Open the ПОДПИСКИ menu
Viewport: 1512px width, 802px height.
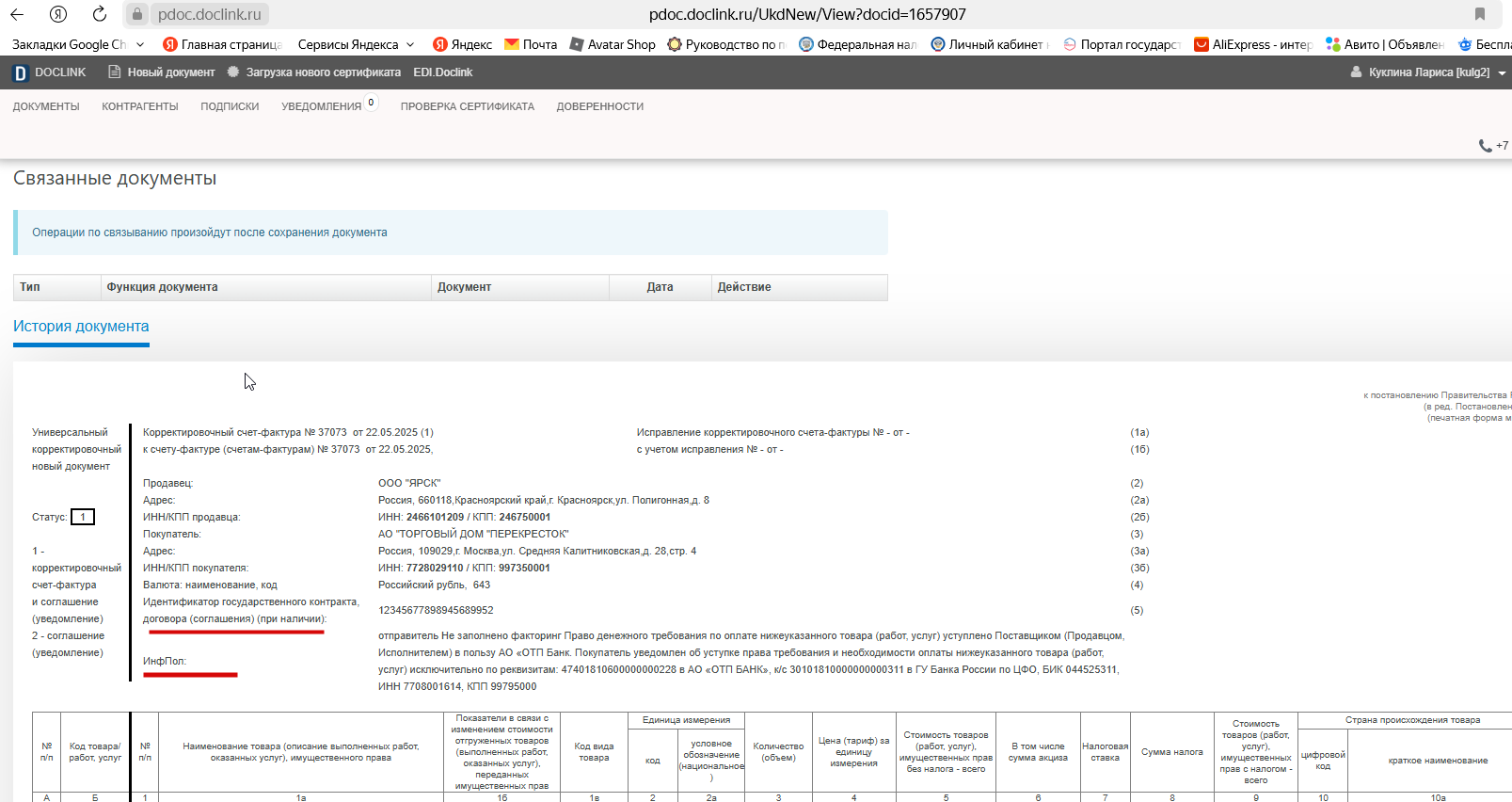(230, 106)
